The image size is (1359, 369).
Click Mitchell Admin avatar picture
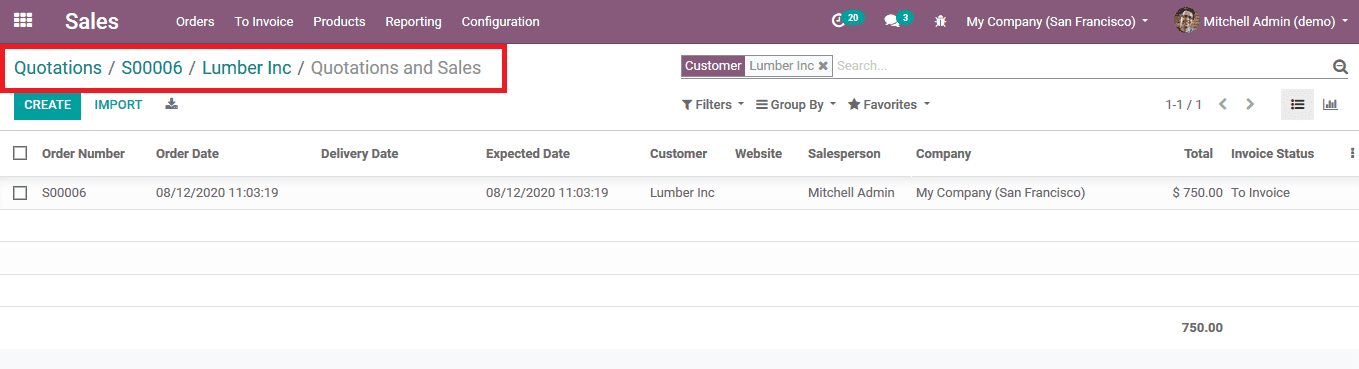(x=1186, y=20)
